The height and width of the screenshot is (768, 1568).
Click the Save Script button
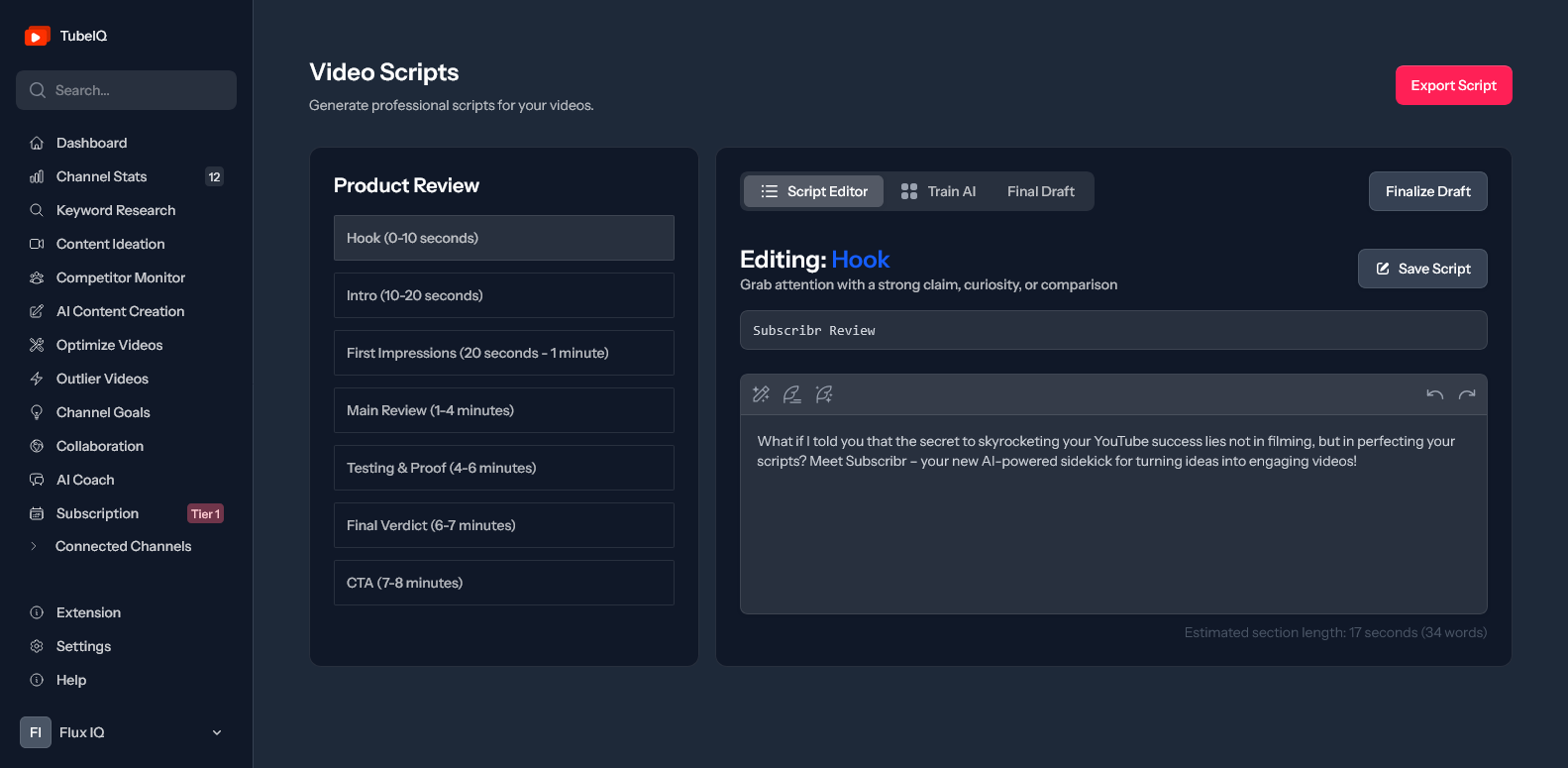click(1422, 269)
